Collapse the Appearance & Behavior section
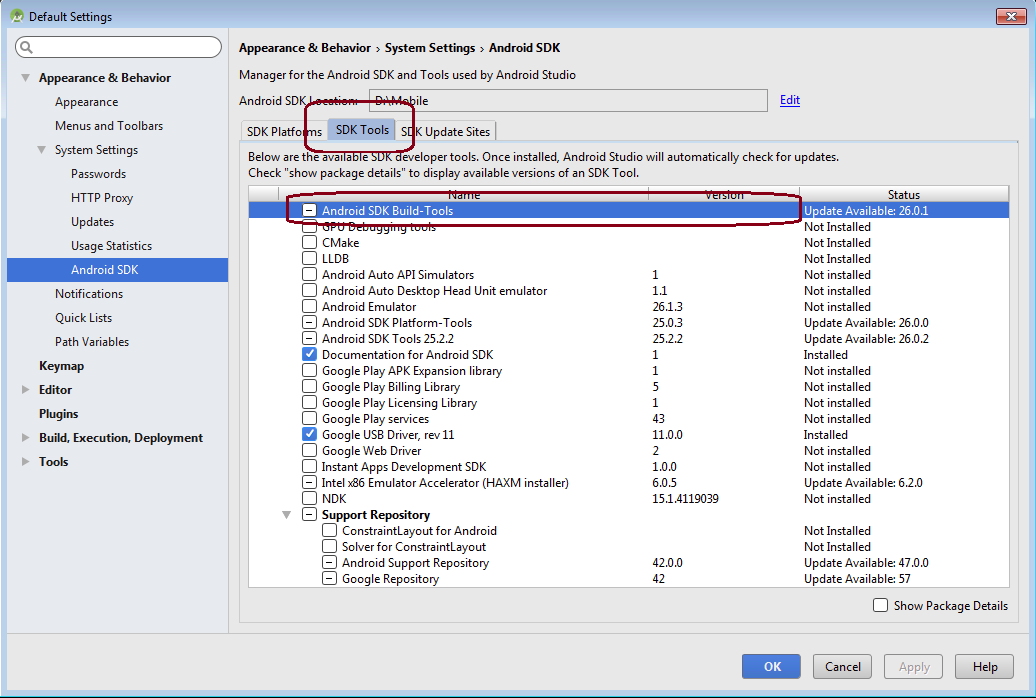This screenshot has height=698, width=1036. (26, 78)
